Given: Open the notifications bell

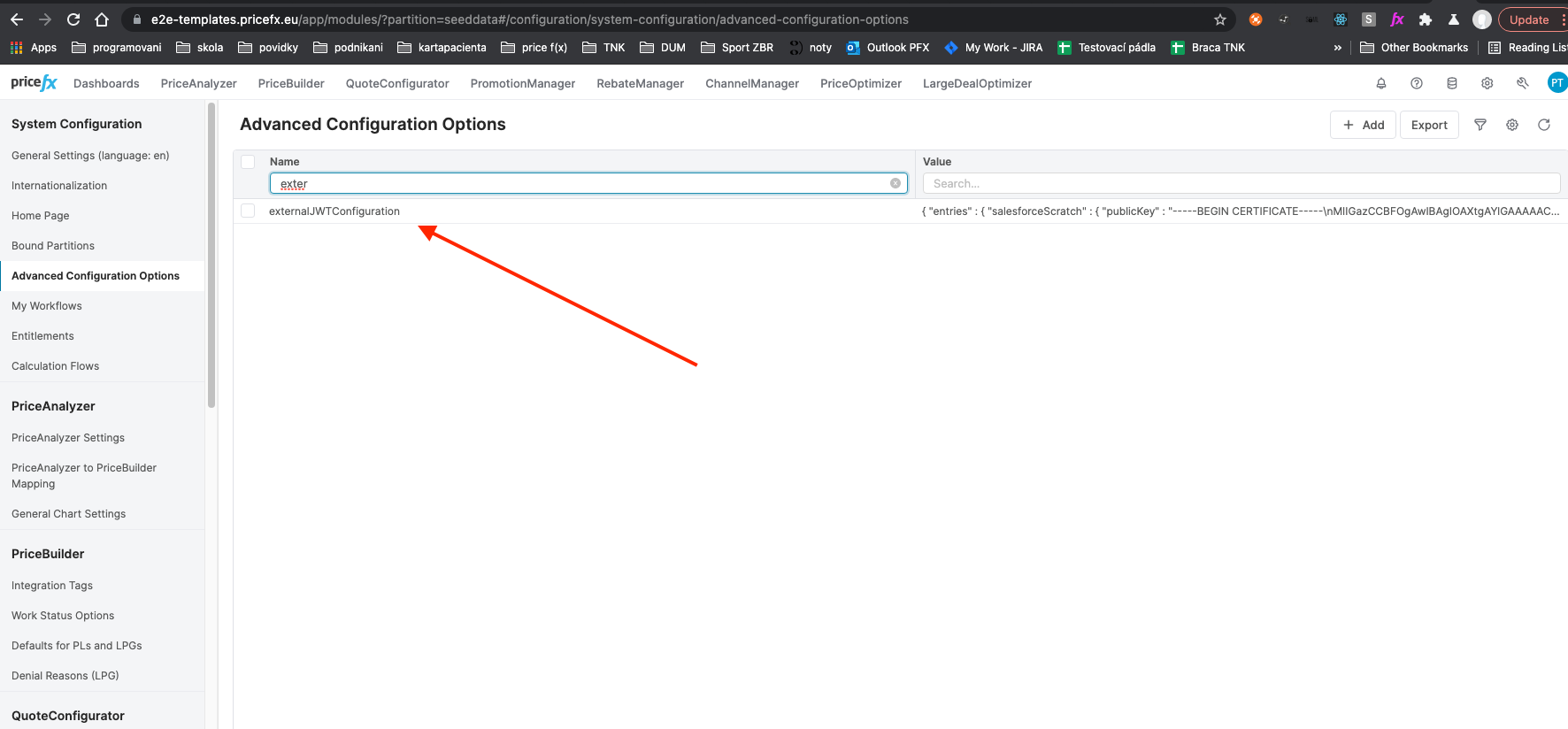Looking at the screenshot, I should pyautogui.click(x=1380, y=83).
